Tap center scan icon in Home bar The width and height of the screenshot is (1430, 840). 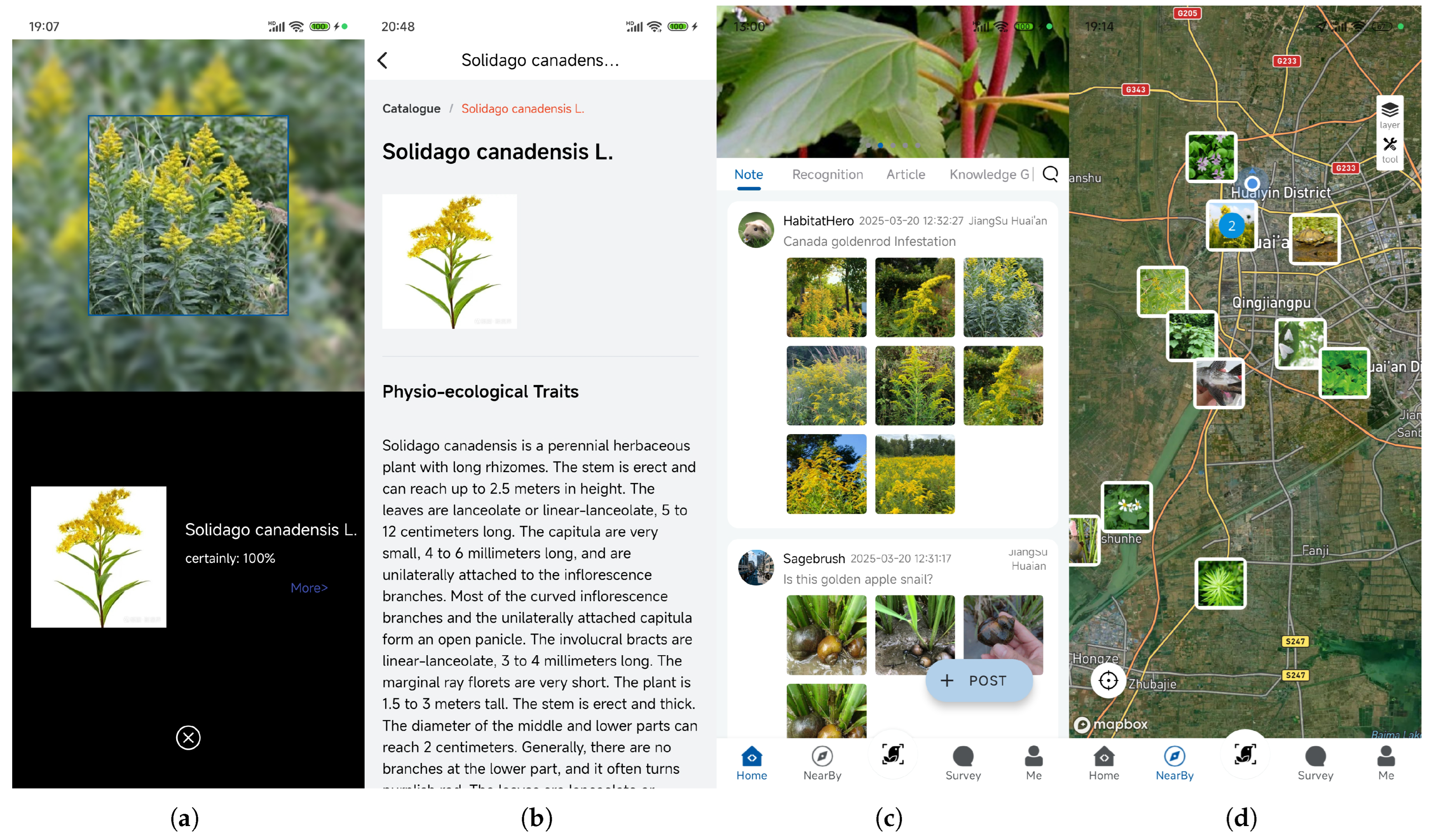pyautogui.click(x=893, y=755)
